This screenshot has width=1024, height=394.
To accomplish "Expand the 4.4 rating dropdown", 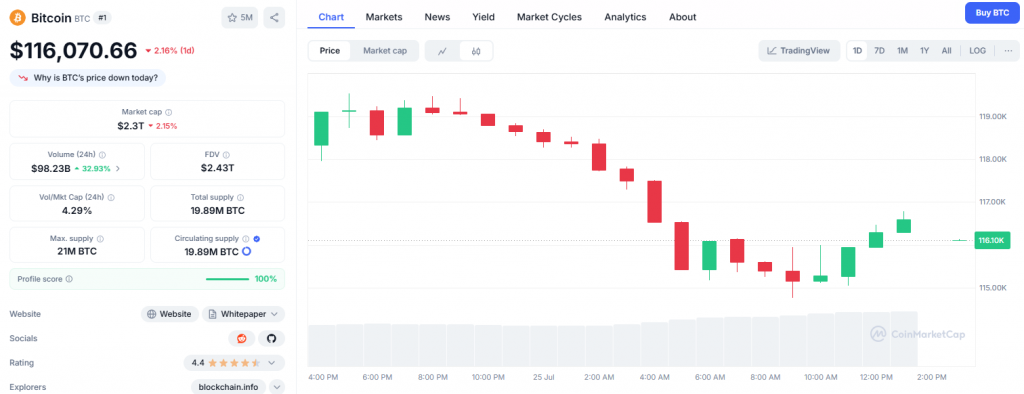I will tap(234, 363).
